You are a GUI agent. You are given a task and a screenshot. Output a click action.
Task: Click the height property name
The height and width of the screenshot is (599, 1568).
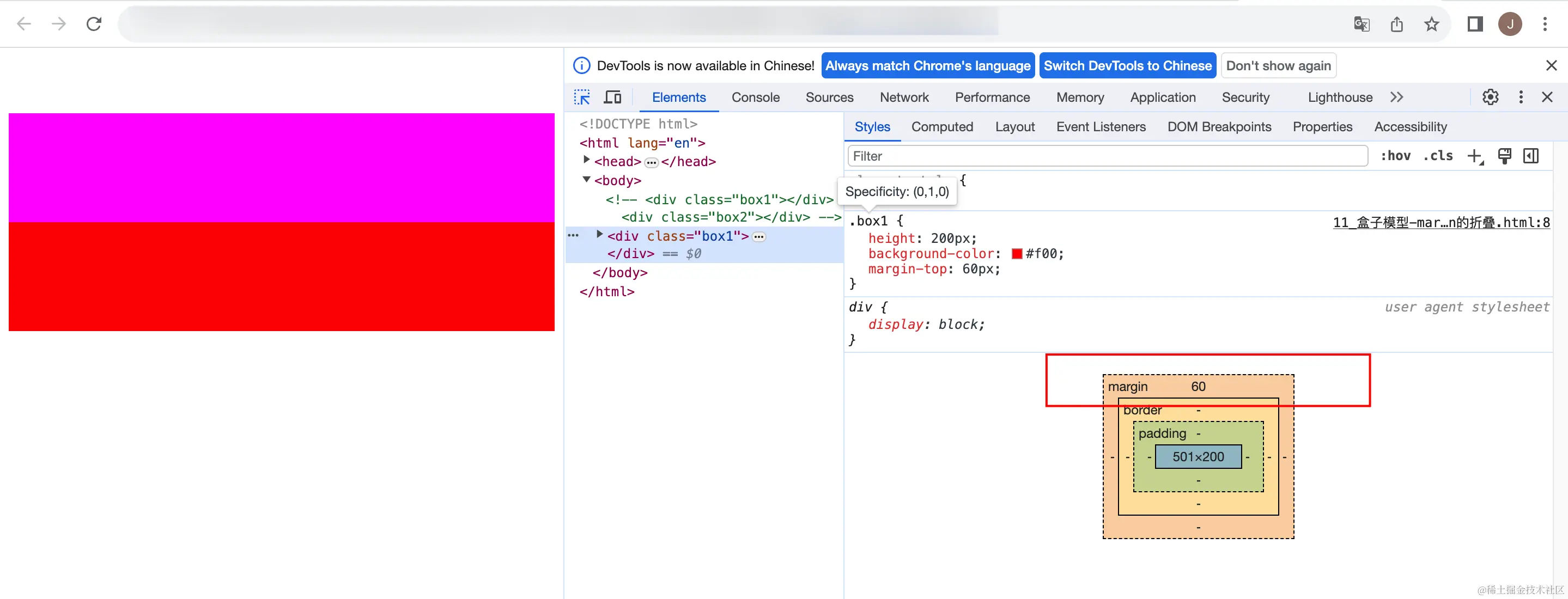(892, 239)
